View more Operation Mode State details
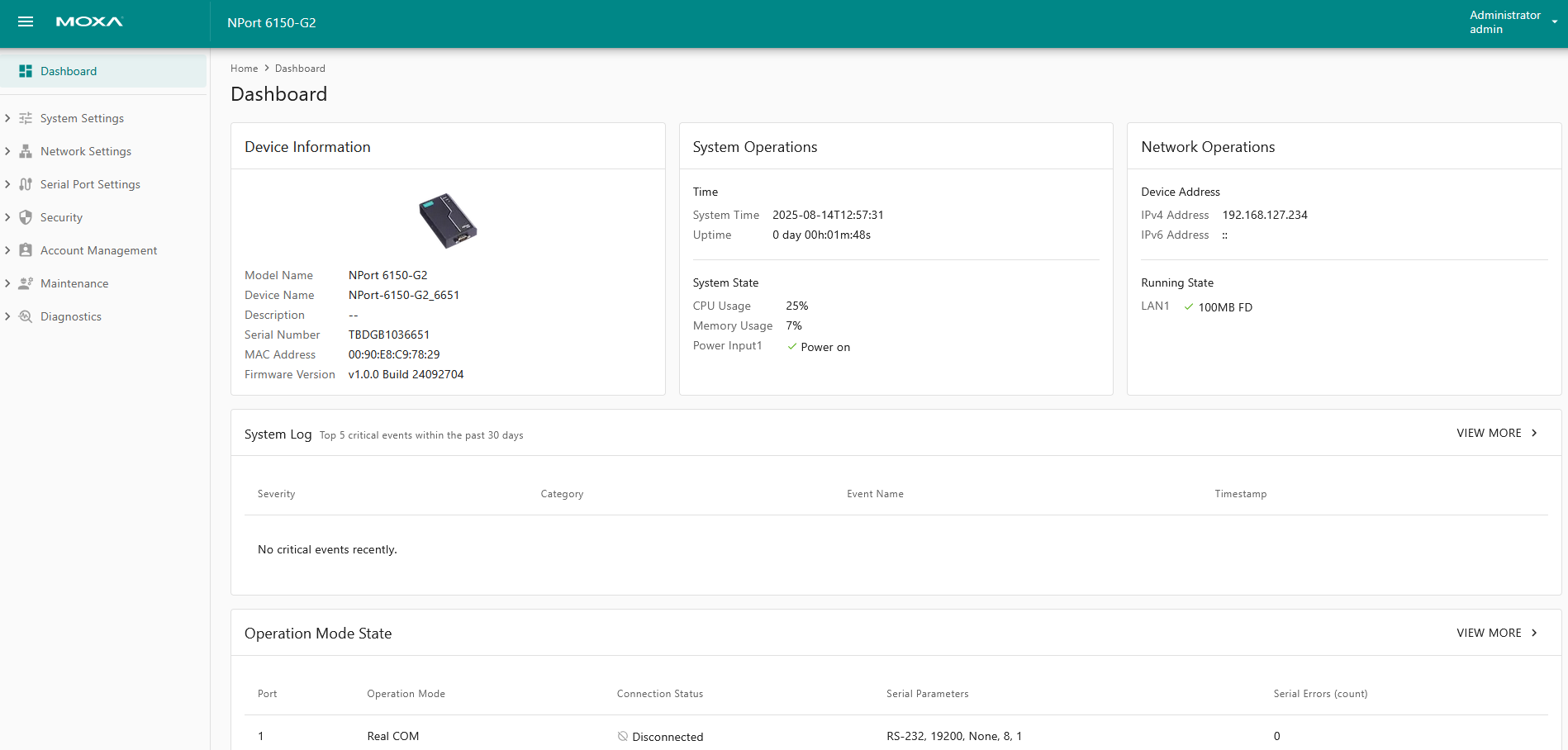This screenshot has height=750, width=1568. 1496,633
